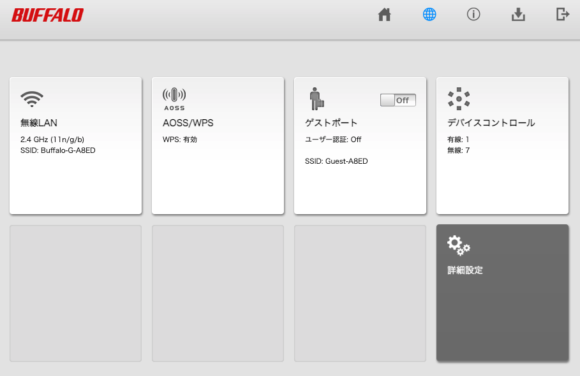Click the wireless LAN Wi-Fi icon
This screenshot has height=376, width=580.
(x=32, y=99)
